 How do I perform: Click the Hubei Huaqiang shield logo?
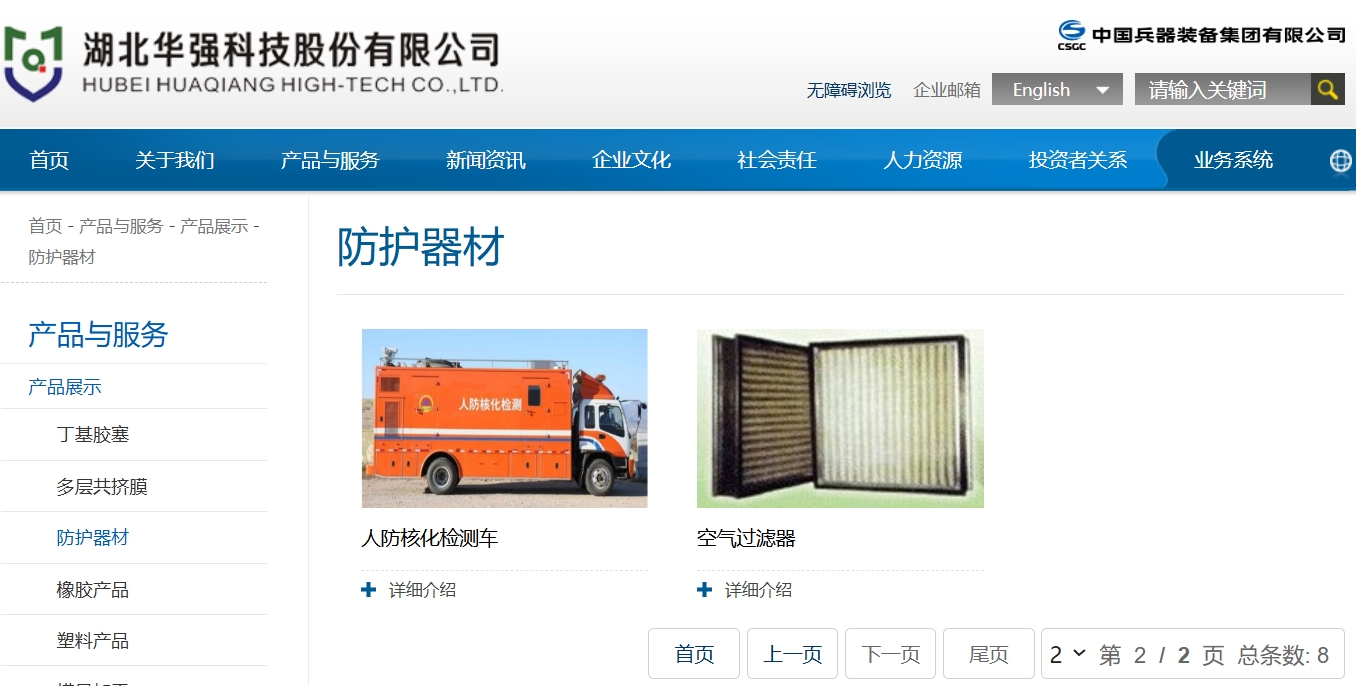(x=33, y=63)
